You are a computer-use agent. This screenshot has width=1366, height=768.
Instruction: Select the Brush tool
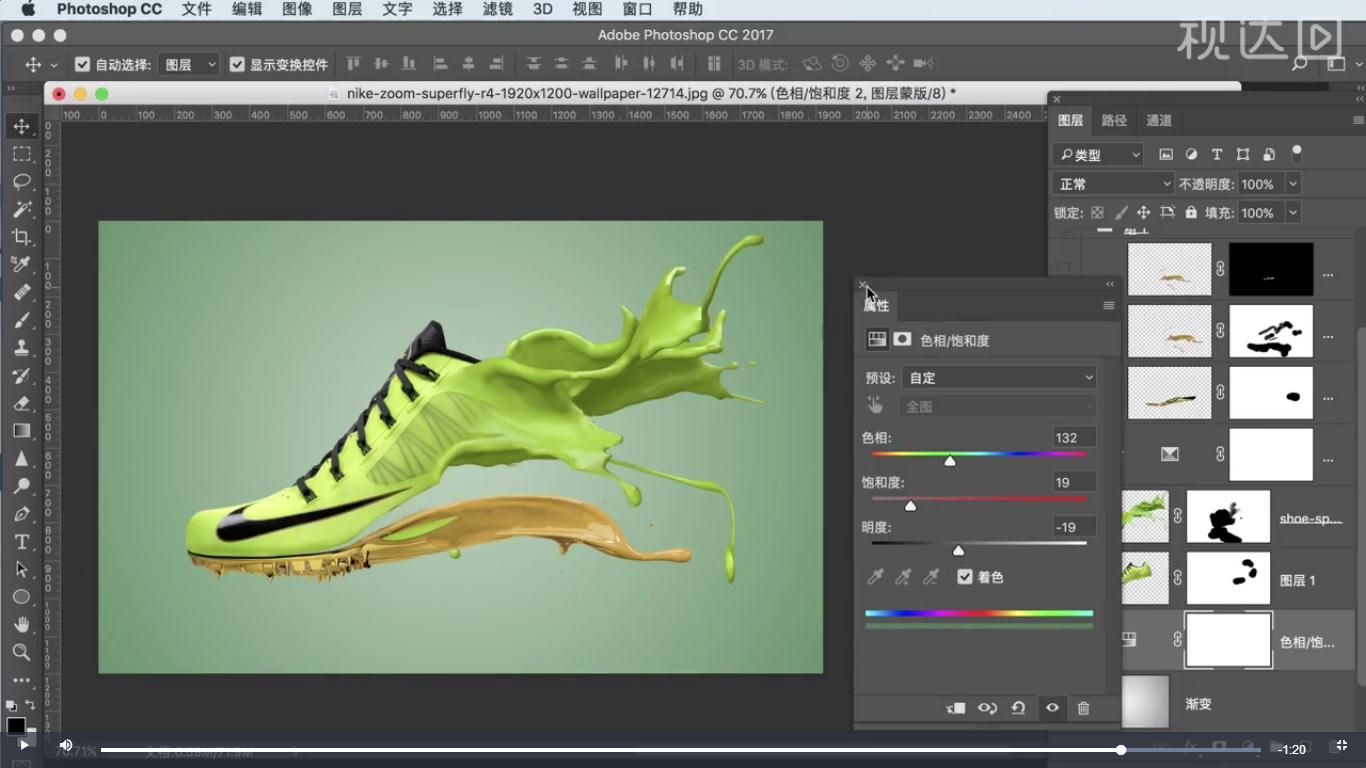click(x=21, y=320)
